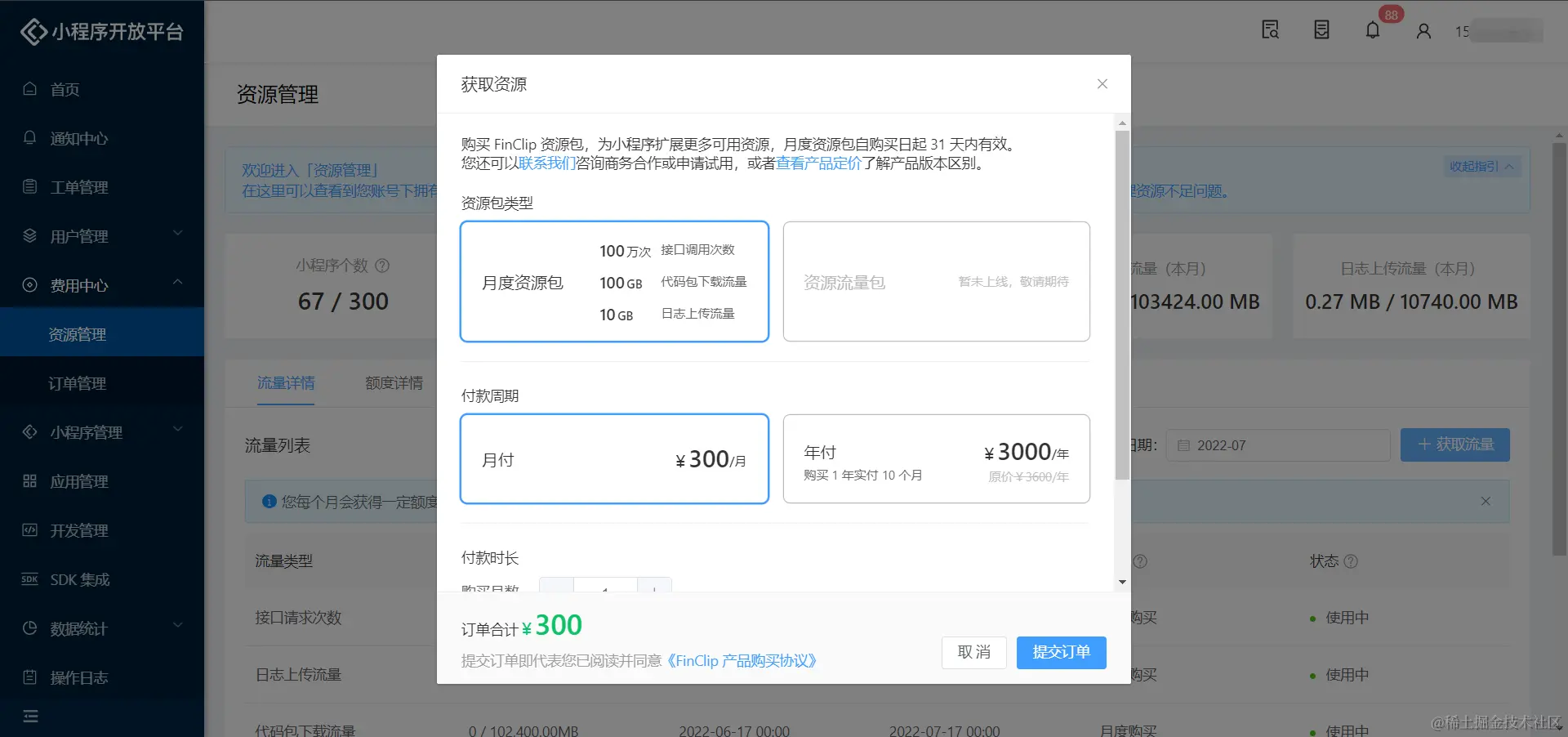Follow the 联系我们 link
The height and width of the screenshot is (737, 1568).
547,163
